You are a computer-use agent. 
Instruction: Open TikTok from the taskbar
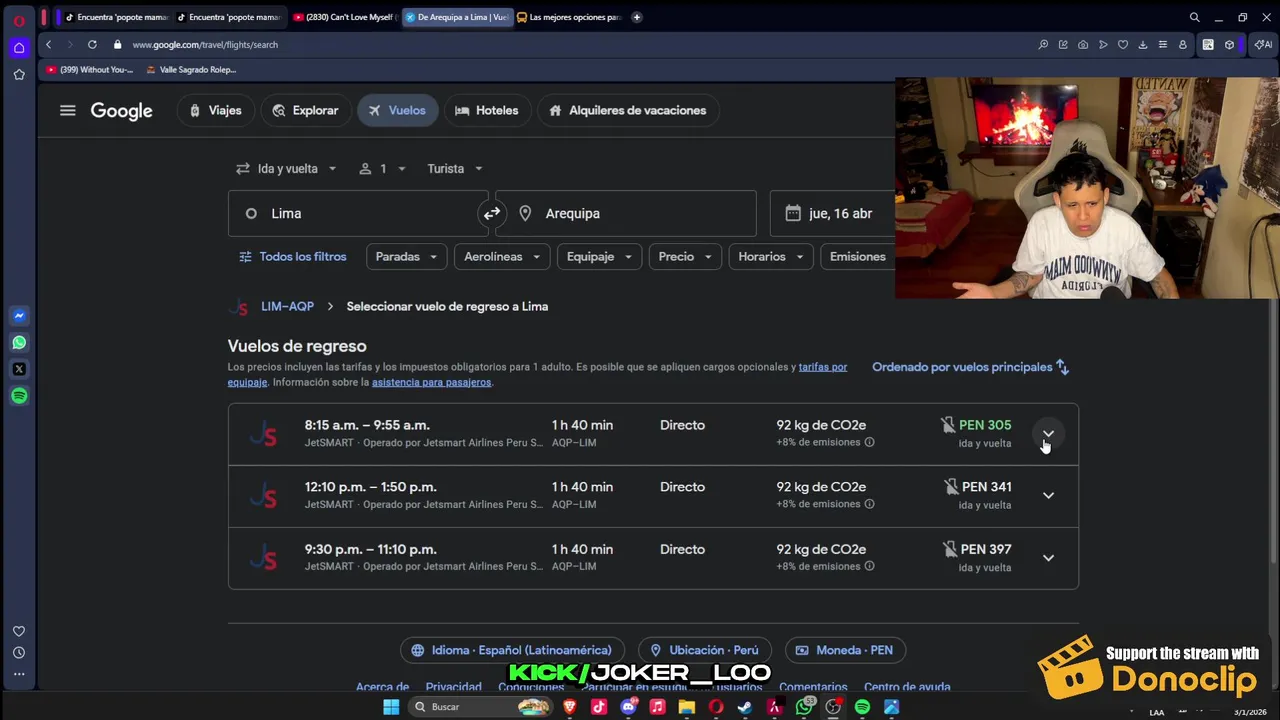point(599,707)
